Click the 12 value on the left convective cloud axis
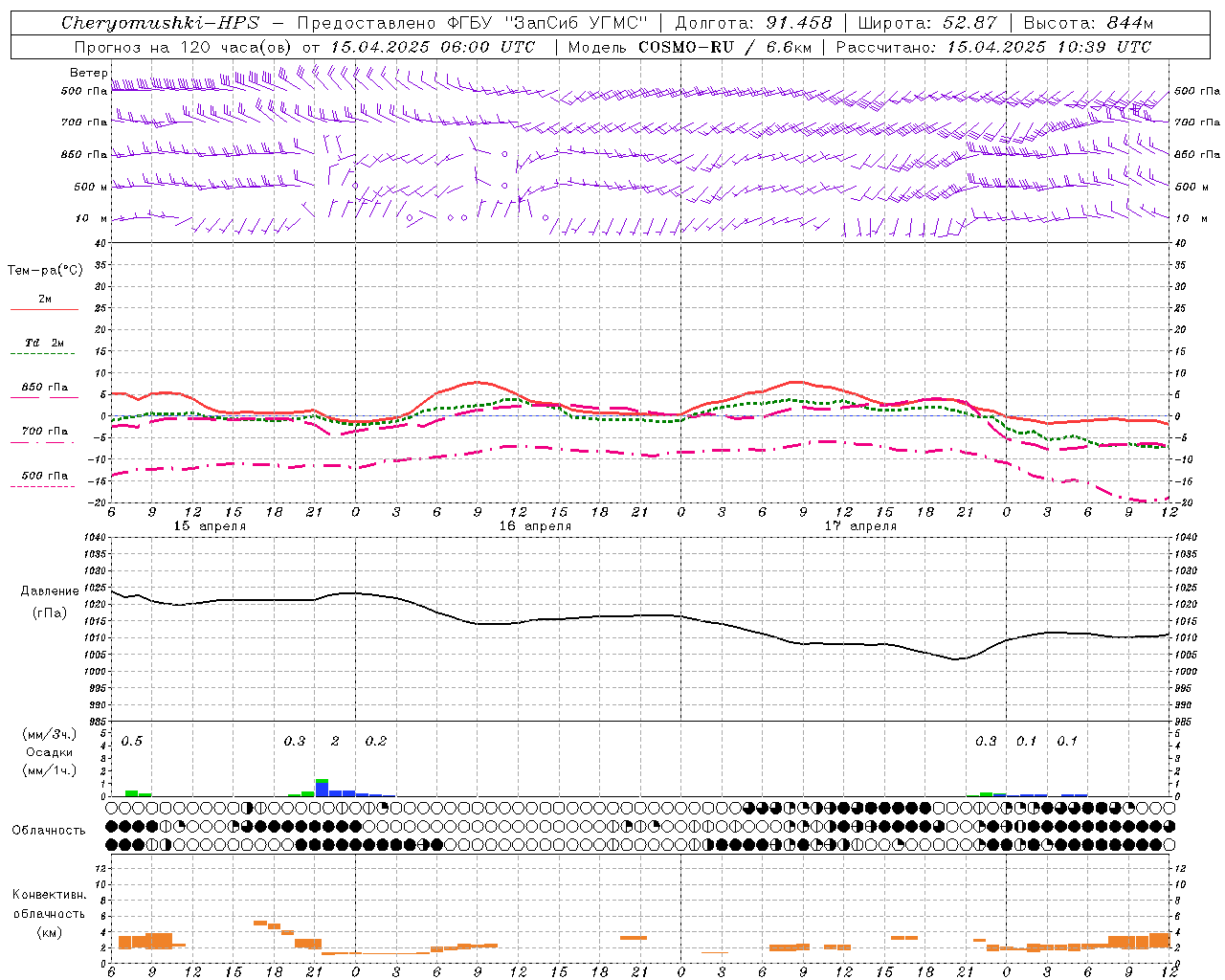1225x980 pixels. 100,868
